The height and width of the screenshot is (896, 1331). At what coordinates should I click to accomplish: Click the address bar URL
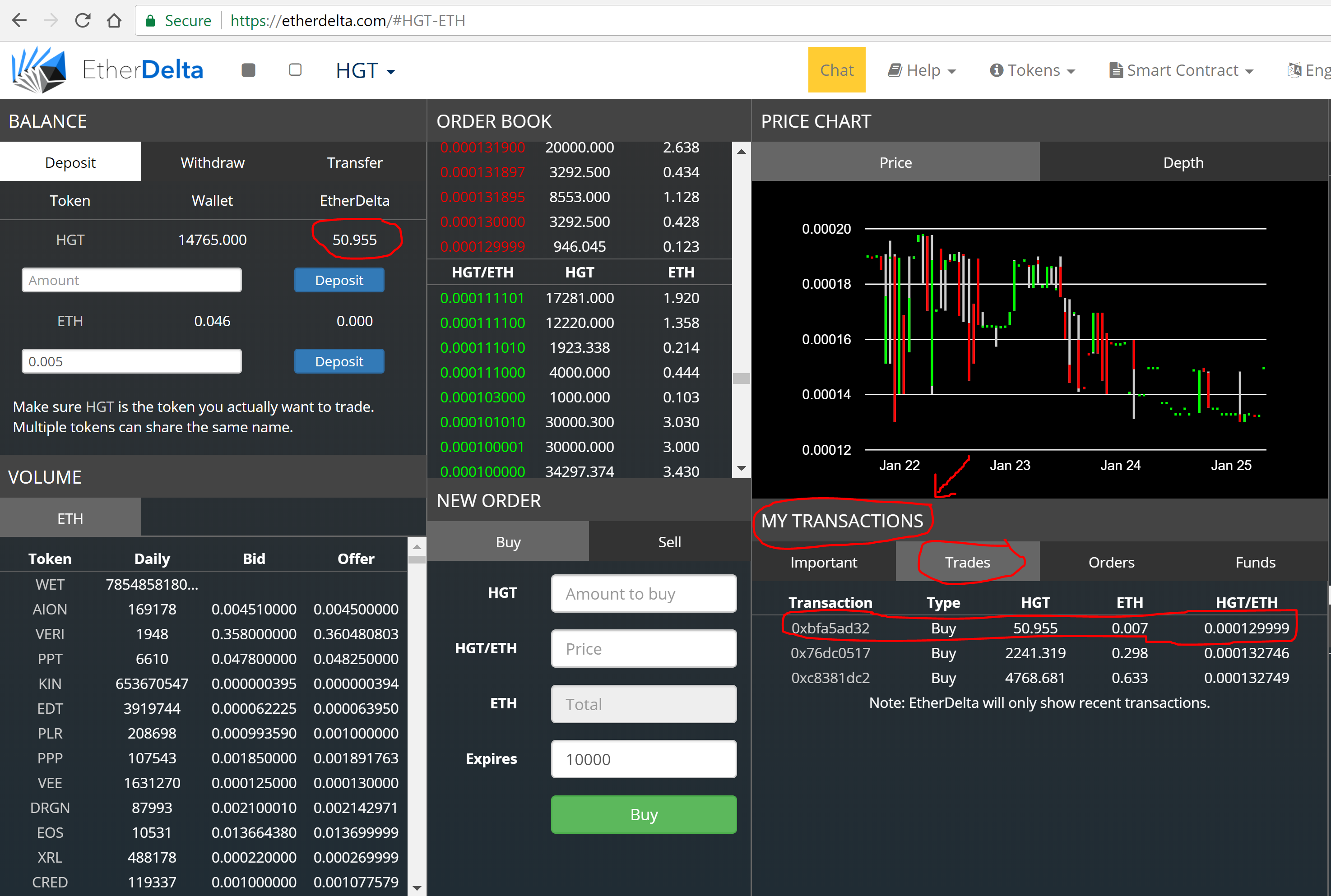(x=348, y=21)
